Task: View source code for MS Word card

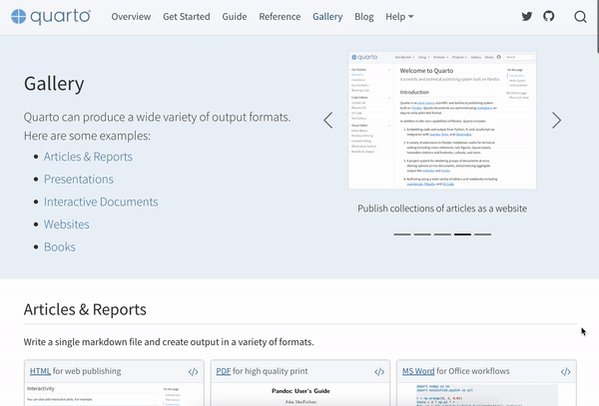Action: tap(565, 372)
